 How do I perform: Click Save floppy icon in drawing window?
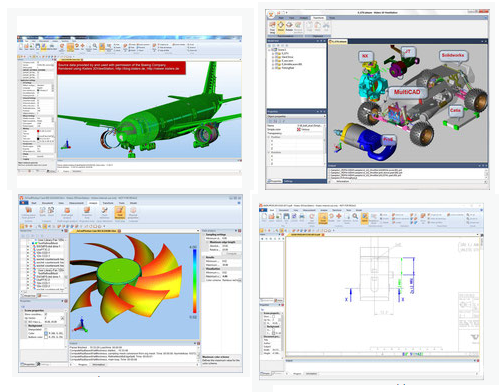coord(286,217)
